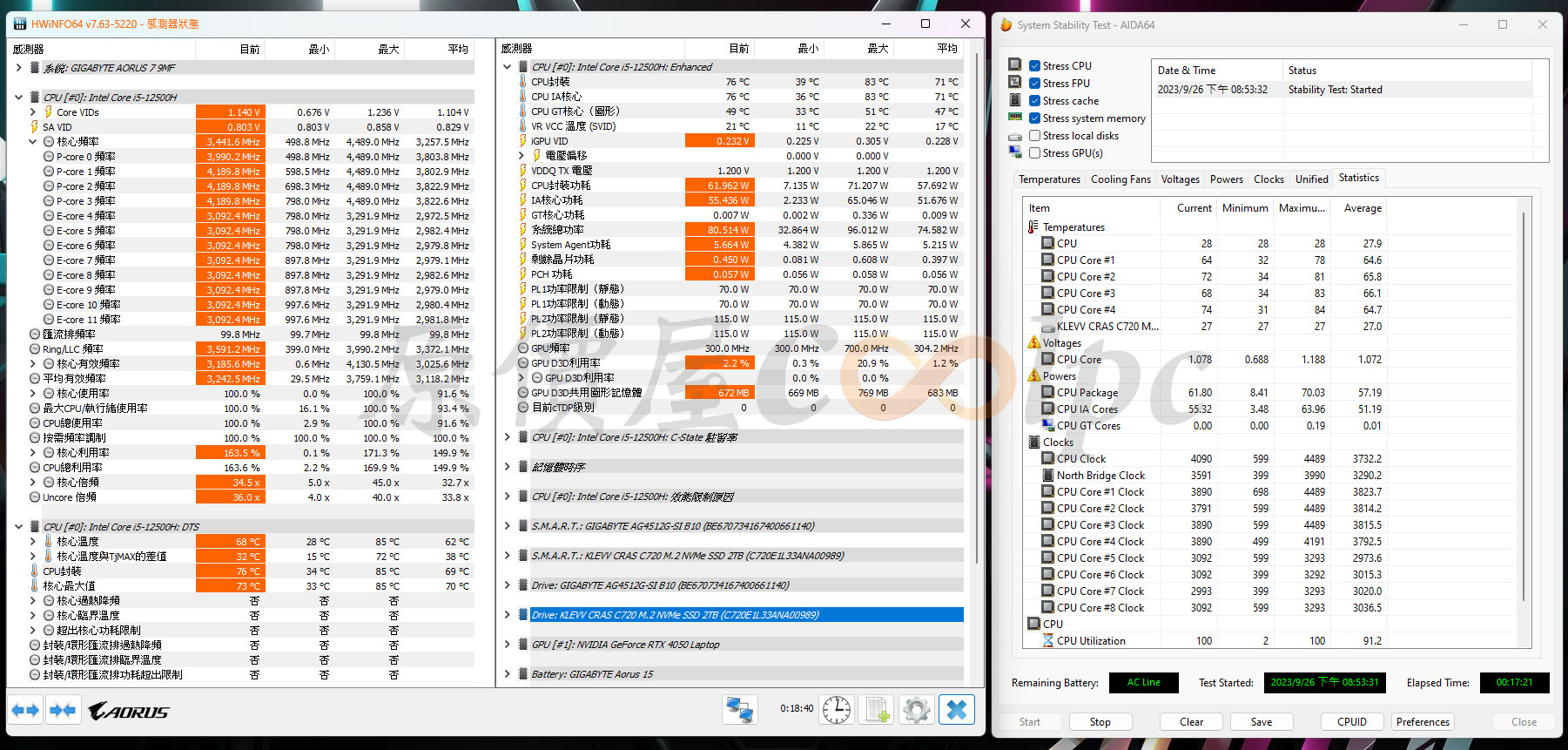Click the icon beside Stress CPU checkbox
The width and height of the screenshot is (1568, 750).
[x=1015, y=65]
